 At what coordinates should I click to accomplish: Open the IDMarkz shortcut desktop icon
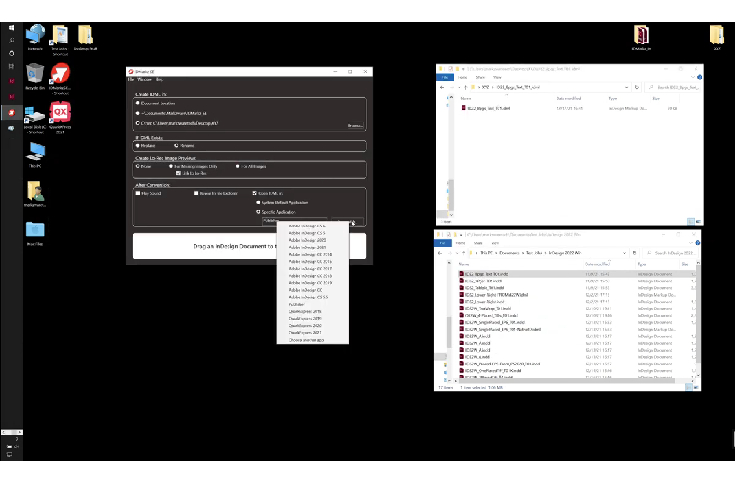pos(60,78)
